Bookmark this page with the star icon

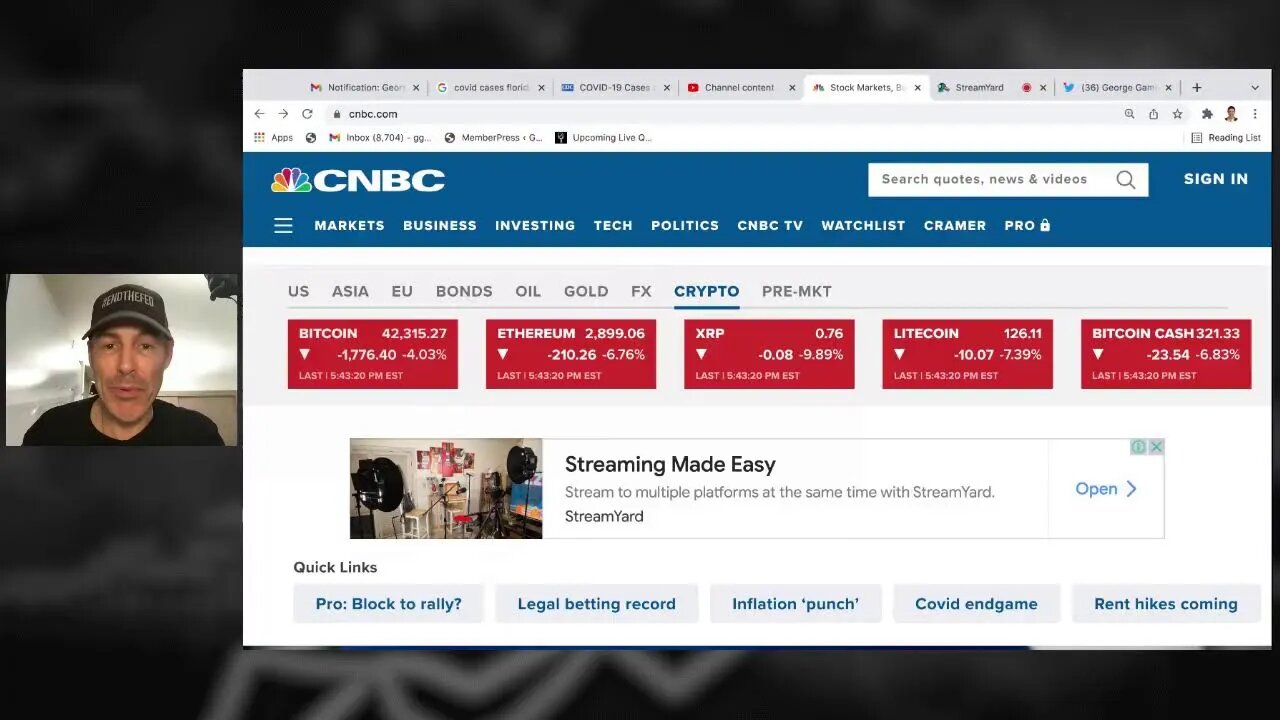pyautogui.click(x=1177, y=114)
